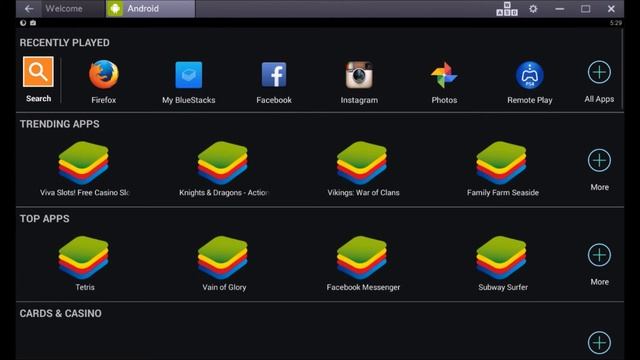Open the Vain of Glory icon
The image size is (640, 360).
coord(222,258)
